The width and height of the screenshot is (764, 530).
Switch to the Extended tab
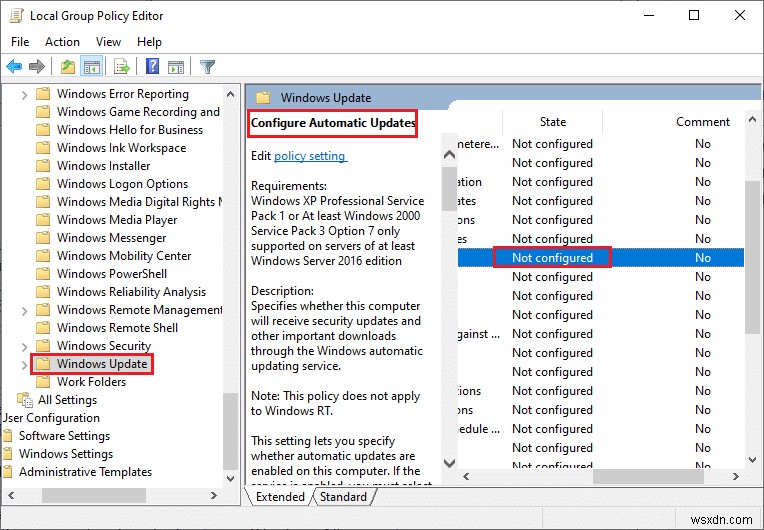[x=280, y=496]
